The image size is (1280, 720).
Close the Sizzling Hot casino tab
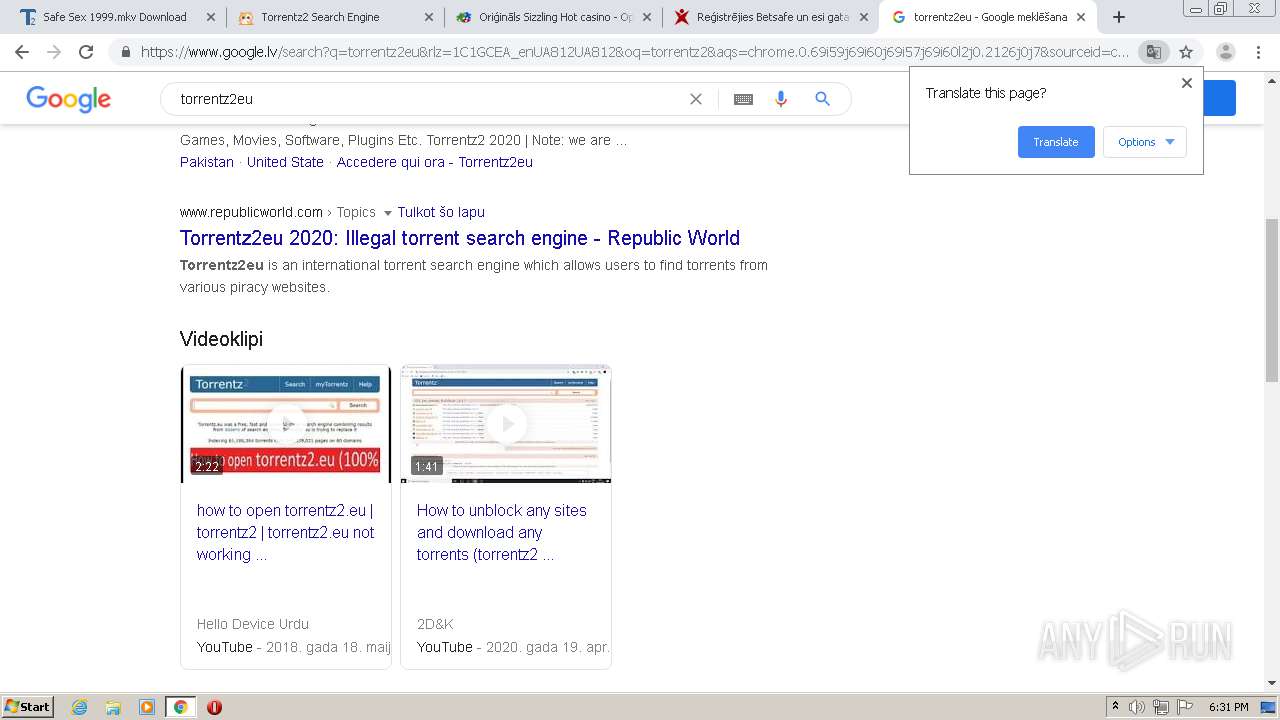(x=646, y=17)
